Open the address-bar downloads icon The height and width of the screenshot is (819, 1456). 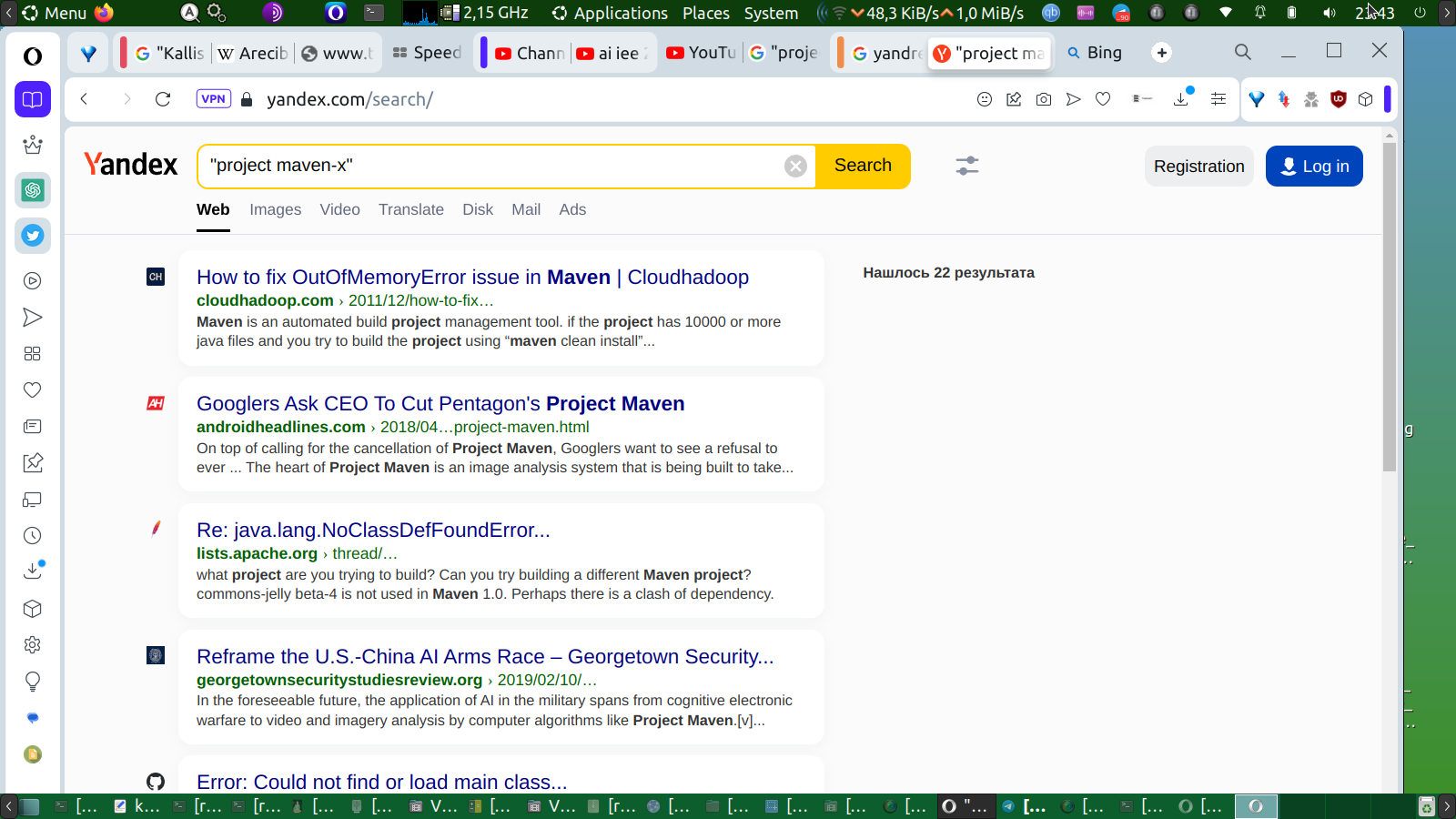coord(1182,98)
